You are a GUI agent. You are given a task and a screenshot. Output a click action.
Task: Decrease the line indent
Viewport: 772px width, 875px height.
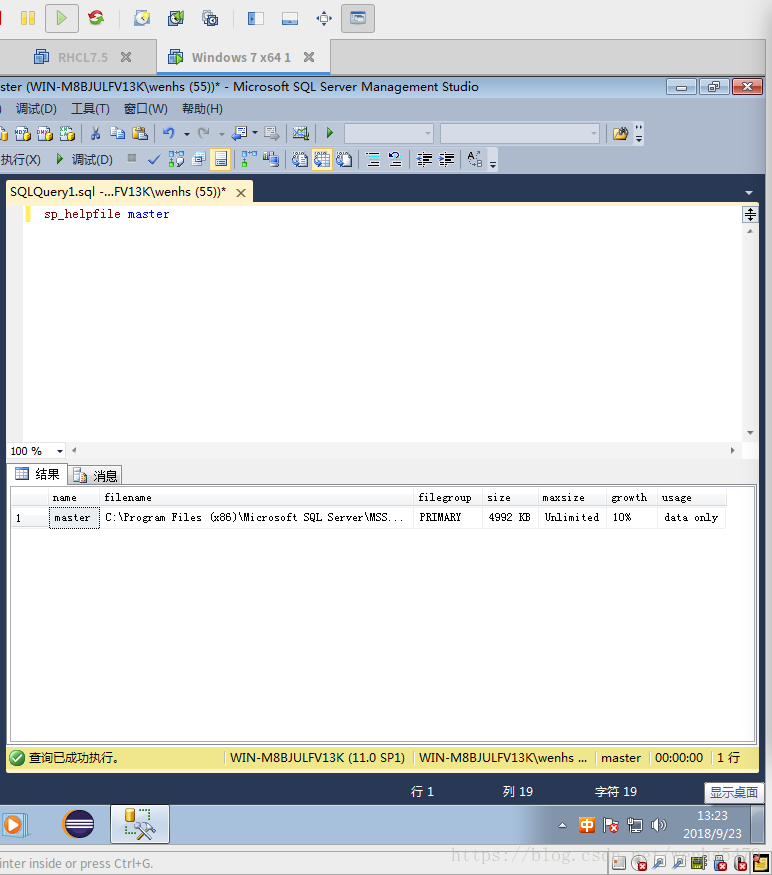[x=424, y=160]
